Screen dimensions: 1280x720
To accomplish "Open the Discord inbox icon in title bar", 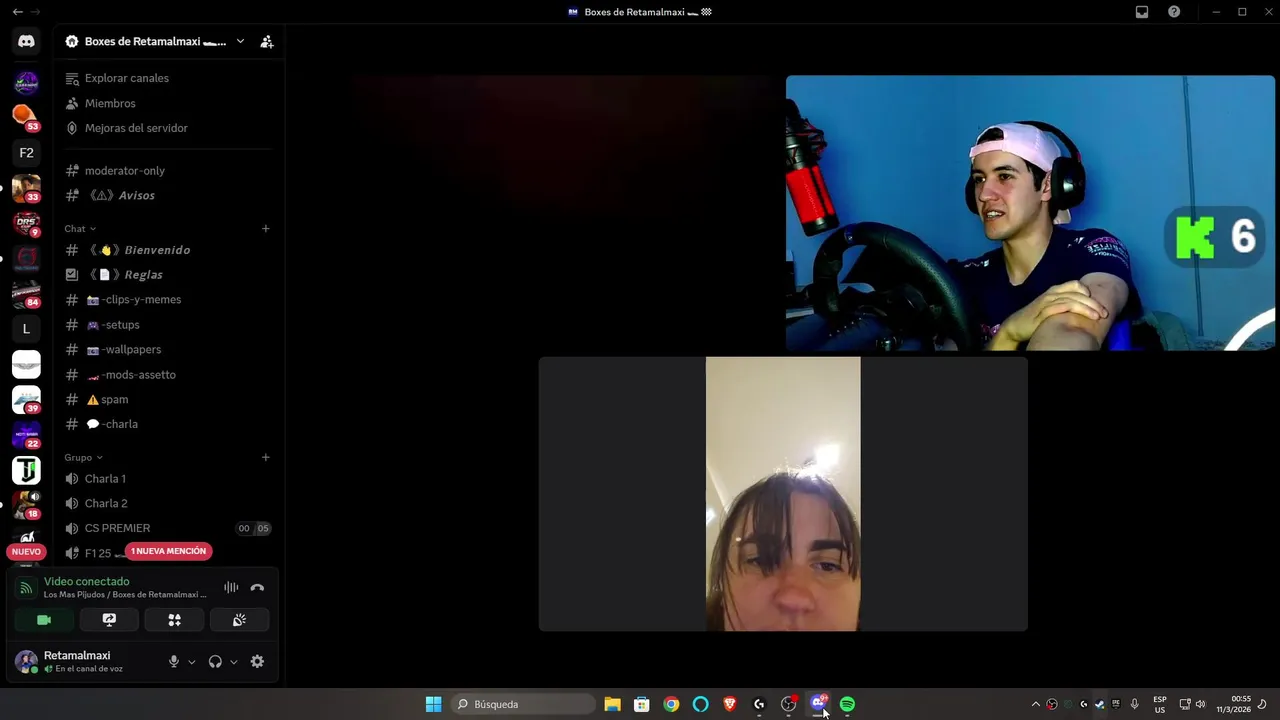I will click(x=1142, y=12).
